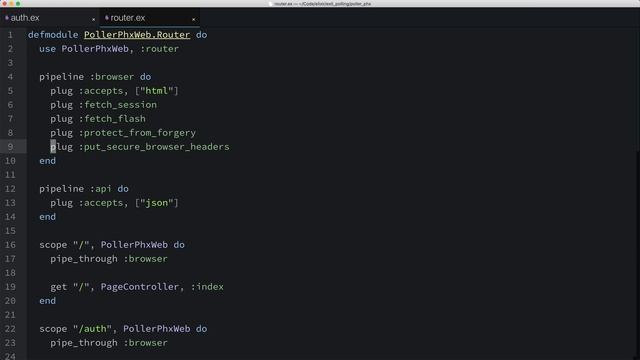This screenshot has height=360, width=640.
Task: Click ':browser' in pipeline definition line 4
Action: [x=112, y=77]
